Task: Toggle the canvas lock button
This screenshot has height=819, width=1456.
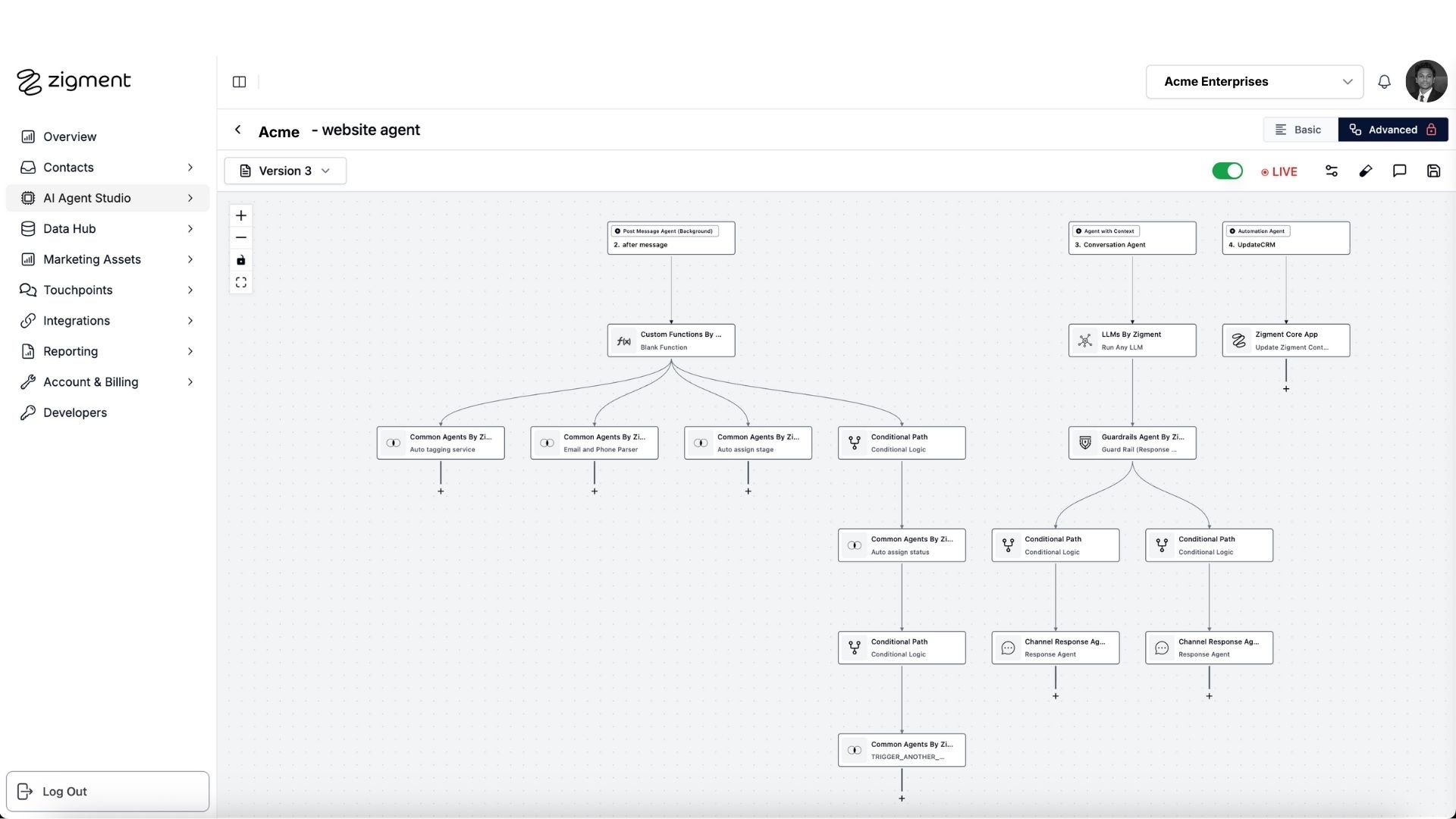Action: [241, 260]
